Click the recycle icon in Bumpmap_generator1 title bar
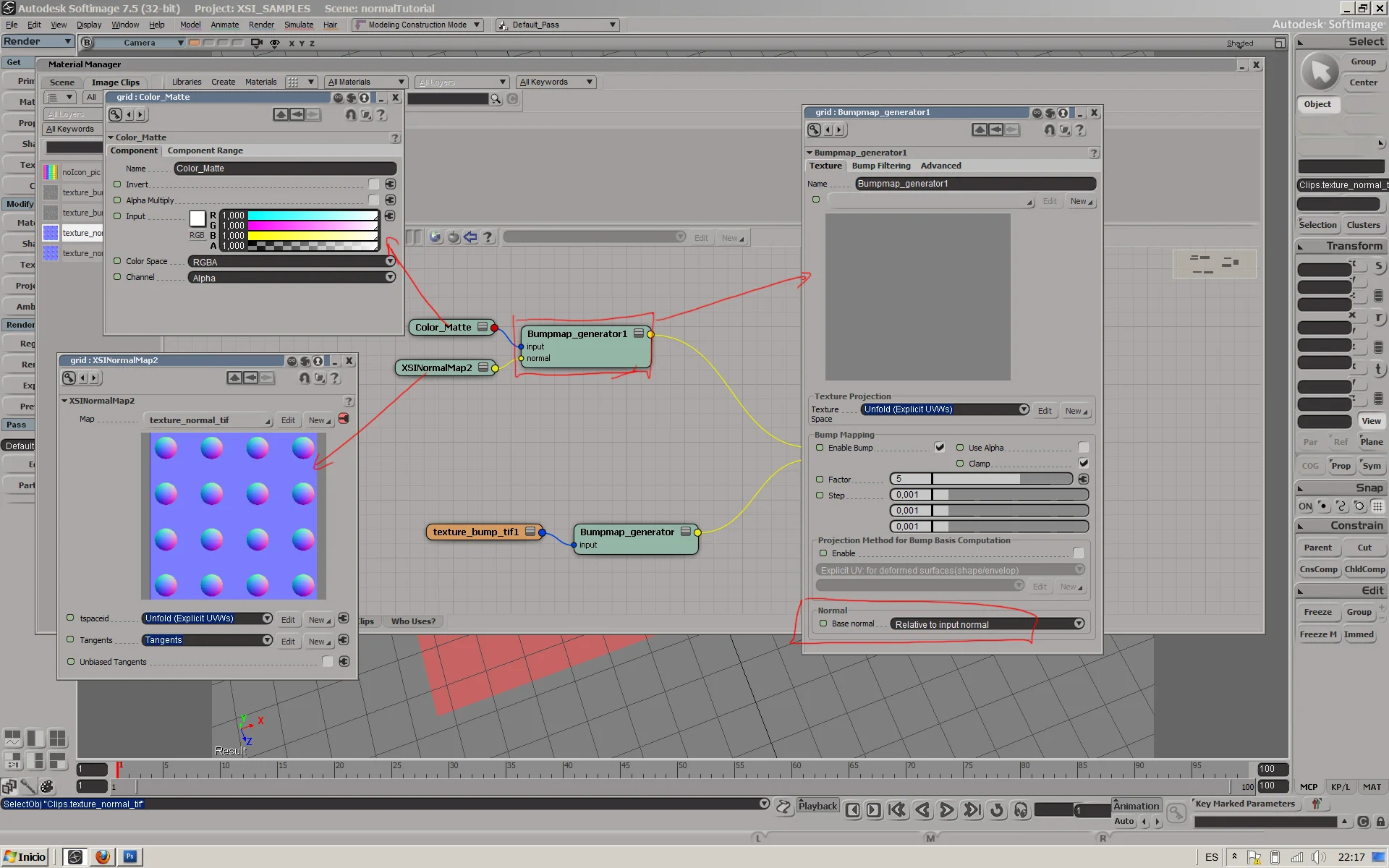Image resolution: width=1389 pixels, height=868 pixels. [x=1050, y=113]
